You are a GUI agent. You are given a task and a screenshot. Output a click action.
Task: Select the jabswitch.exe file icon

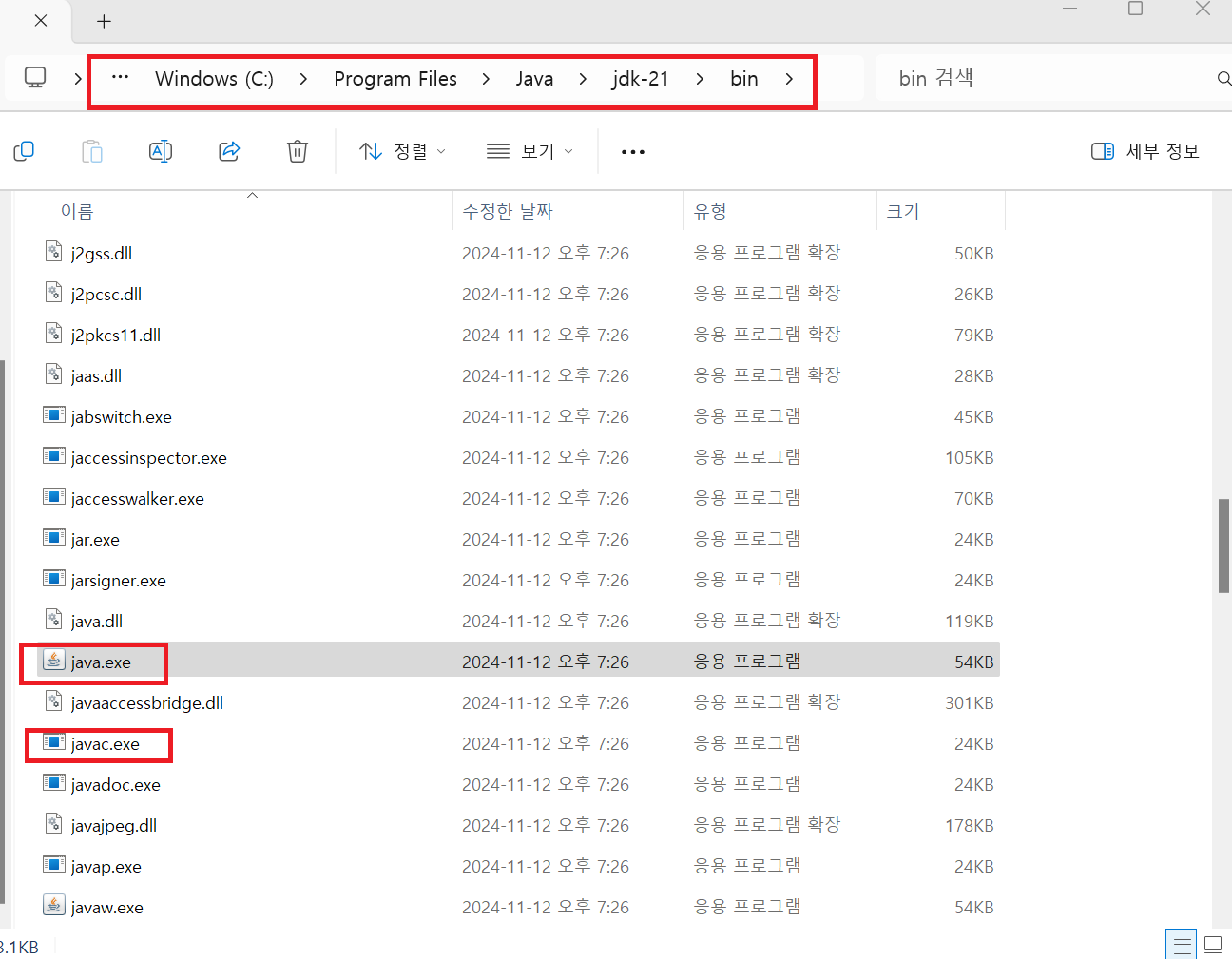[54, 415]
